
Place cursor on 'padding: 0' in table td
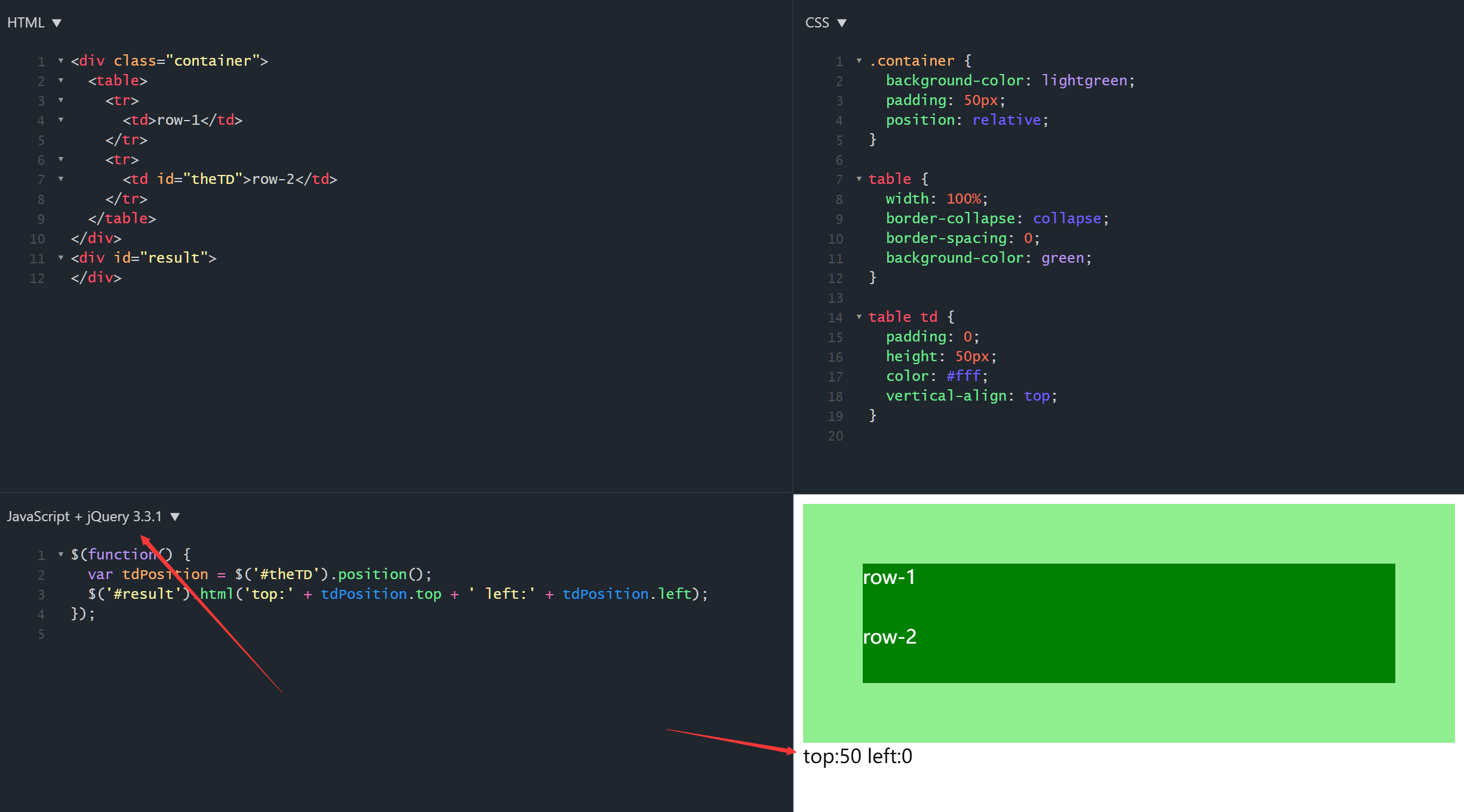click(x=933, y=337)
